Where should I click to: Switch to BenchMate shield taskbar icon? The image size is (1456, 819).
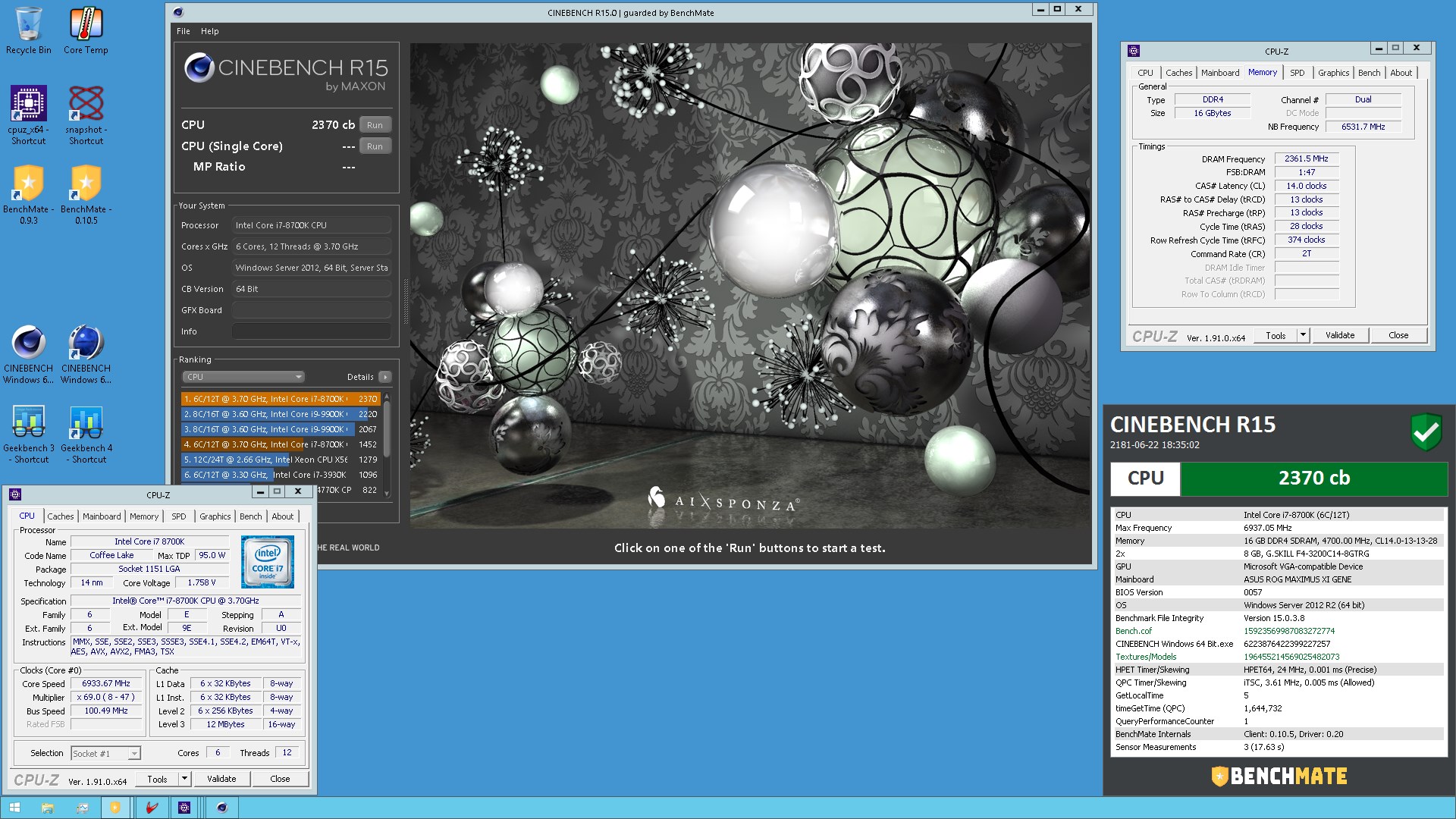pyautogui.click(x=115, y=808)
